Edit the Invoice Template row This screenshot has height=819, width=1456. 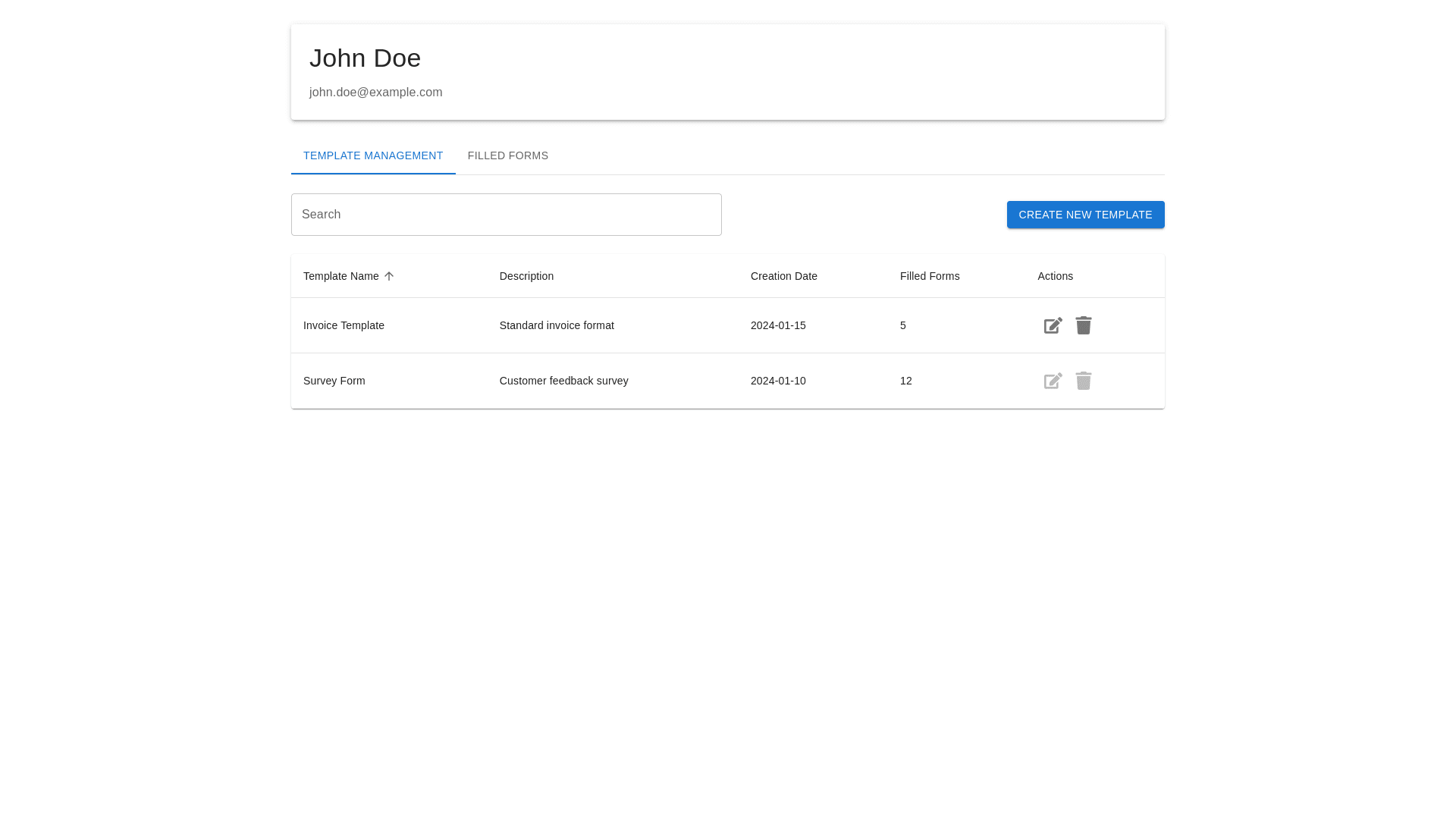coord(1053,325)
